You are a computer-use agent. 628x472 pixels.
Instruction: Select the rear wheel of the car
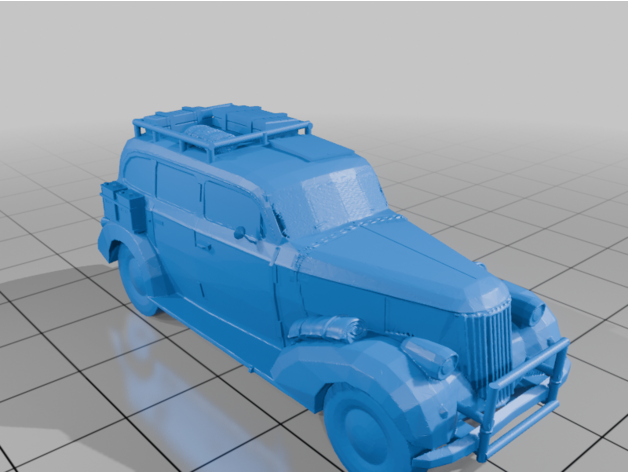[138, 278]
